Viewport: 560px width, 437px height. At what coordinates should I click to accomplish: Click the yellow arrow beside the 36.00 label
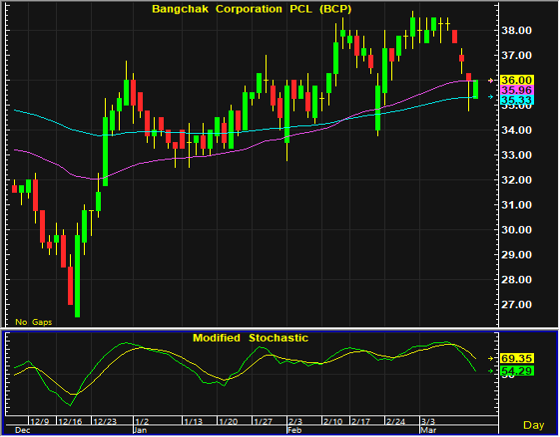pos(491,81)
